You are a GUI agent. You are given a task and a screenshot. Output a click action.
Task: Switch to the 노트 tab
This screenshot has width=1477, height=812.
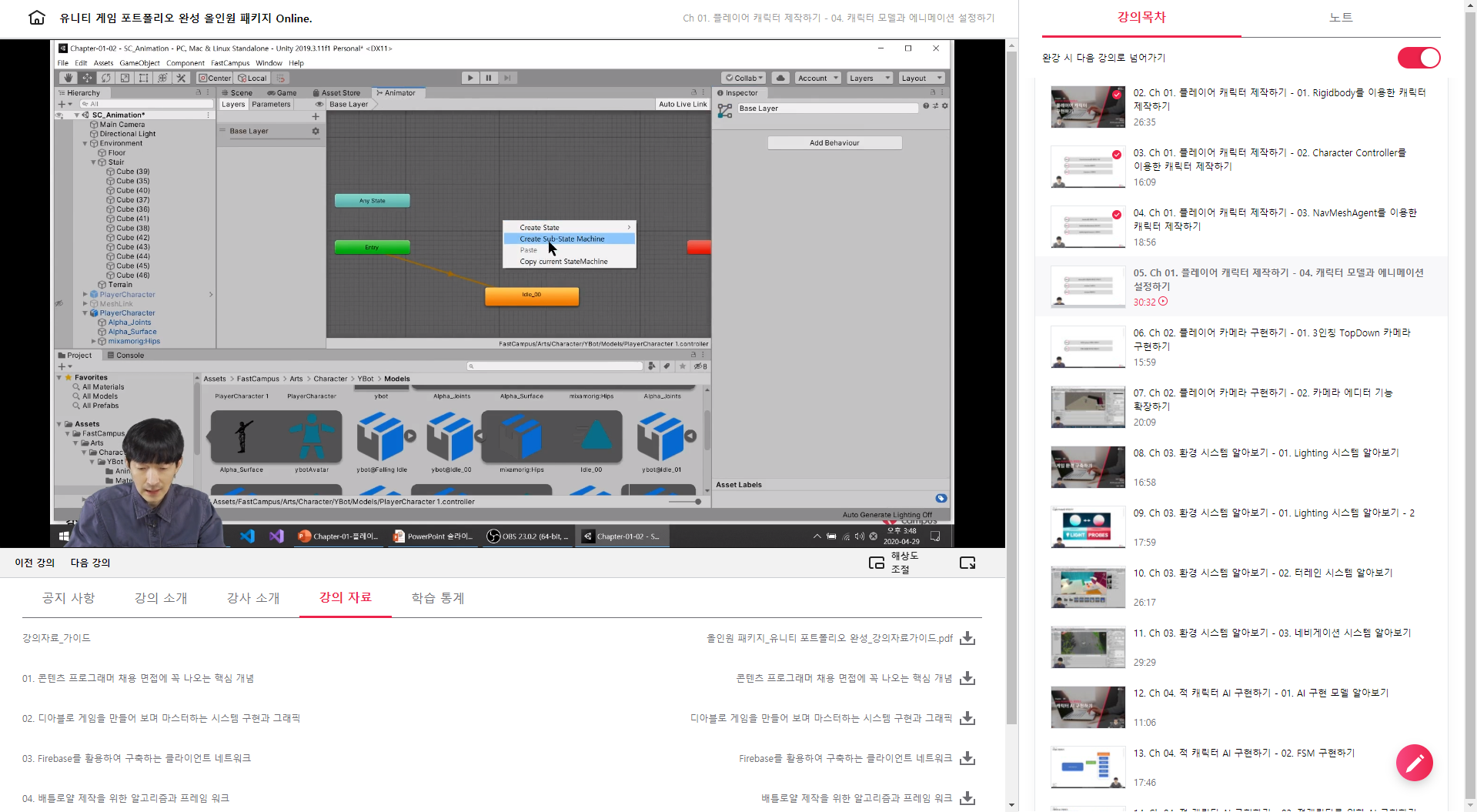point(1341,17)
